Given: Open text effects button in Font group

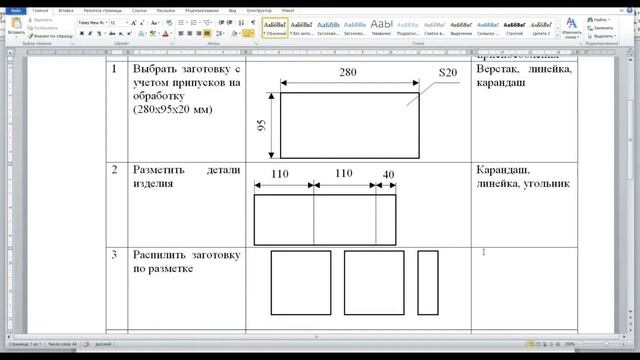Looking at the screenshot, I should (141, 33).
